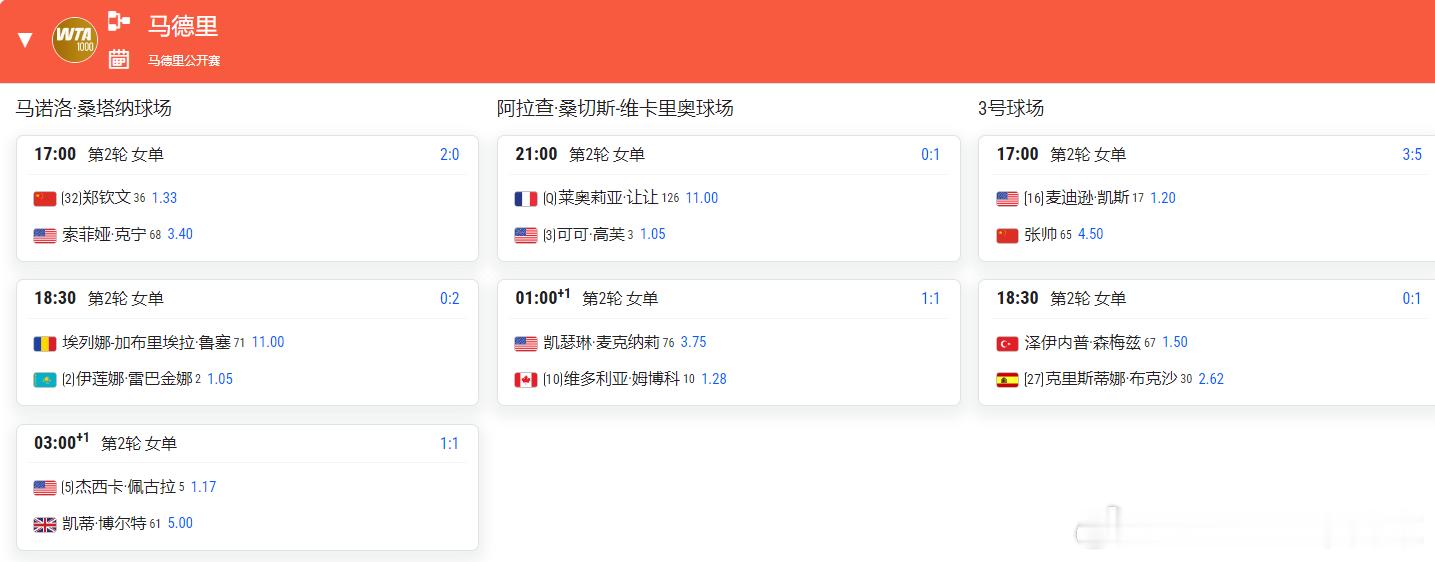The height and width of the screenshot is (562, 1435).
Task: Click US flag beside 索菲娅·克宁
Action: [45, 235]
